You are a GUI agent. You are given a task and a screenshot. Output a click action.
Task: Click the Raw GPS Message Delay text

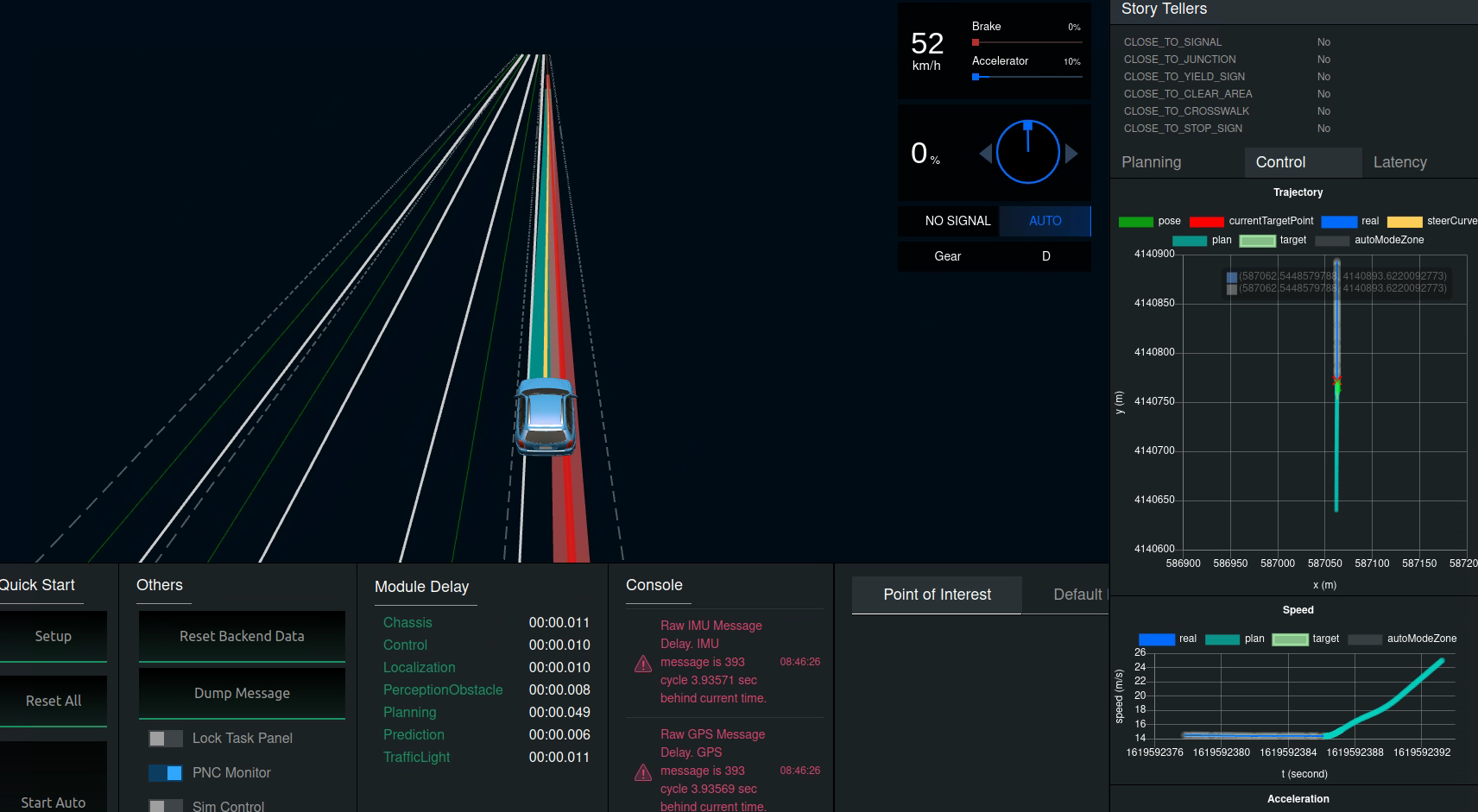[x=713, y=771]
